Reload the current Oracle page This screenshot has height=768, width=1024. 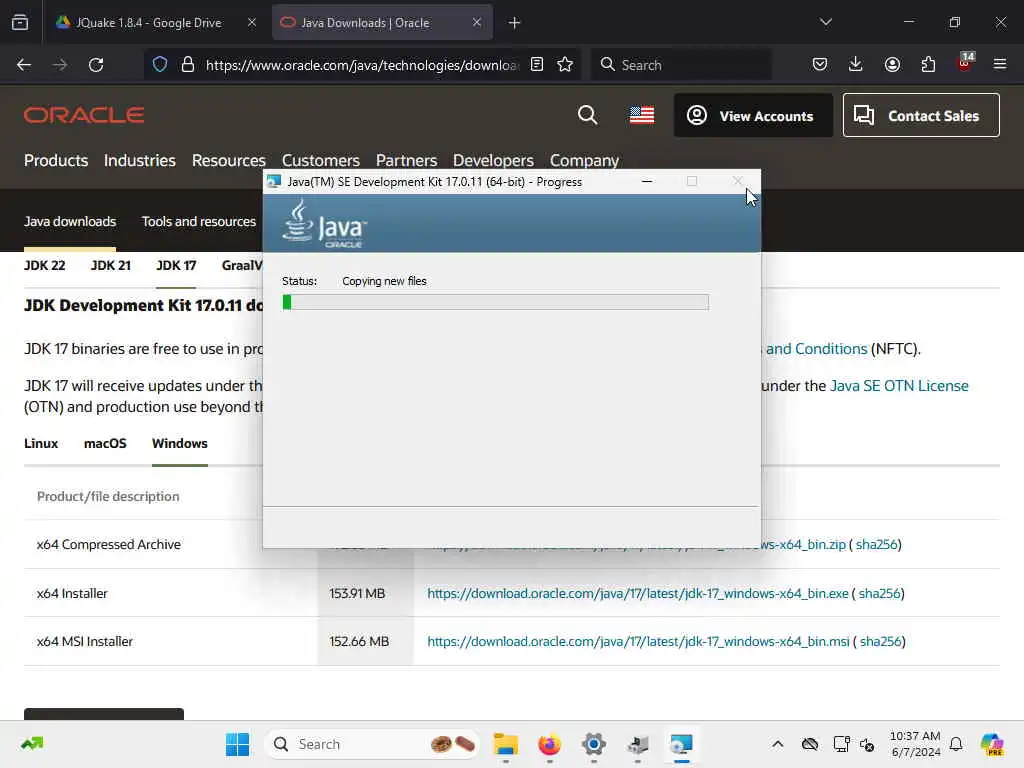pyautogui.click(x=96, y=65)
